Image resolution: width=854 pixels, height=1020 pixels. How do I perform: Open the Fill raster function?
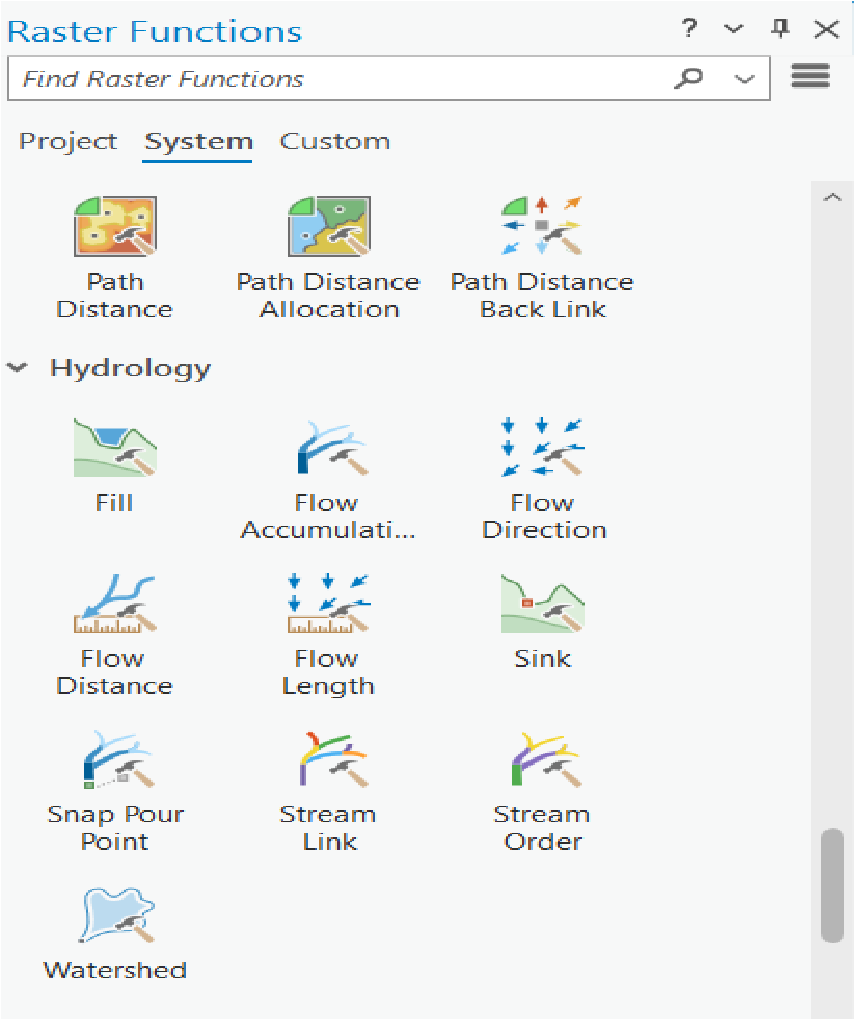coord(115,448)
